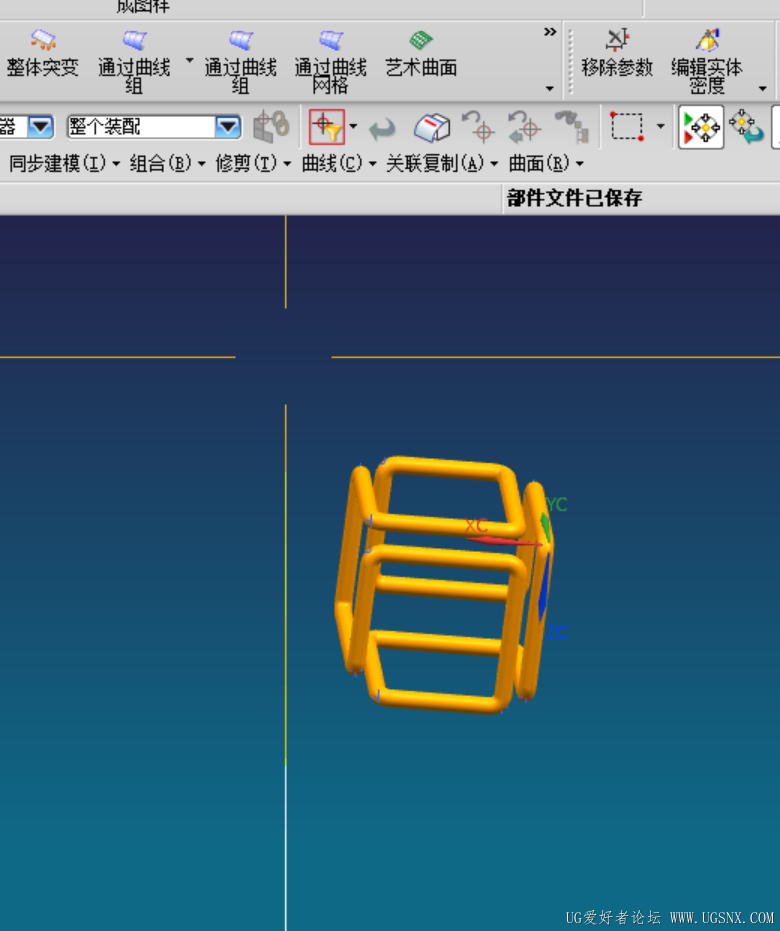Open the 修剪(T) menu
The image size is (780, 931).
(x=253, y=163)
